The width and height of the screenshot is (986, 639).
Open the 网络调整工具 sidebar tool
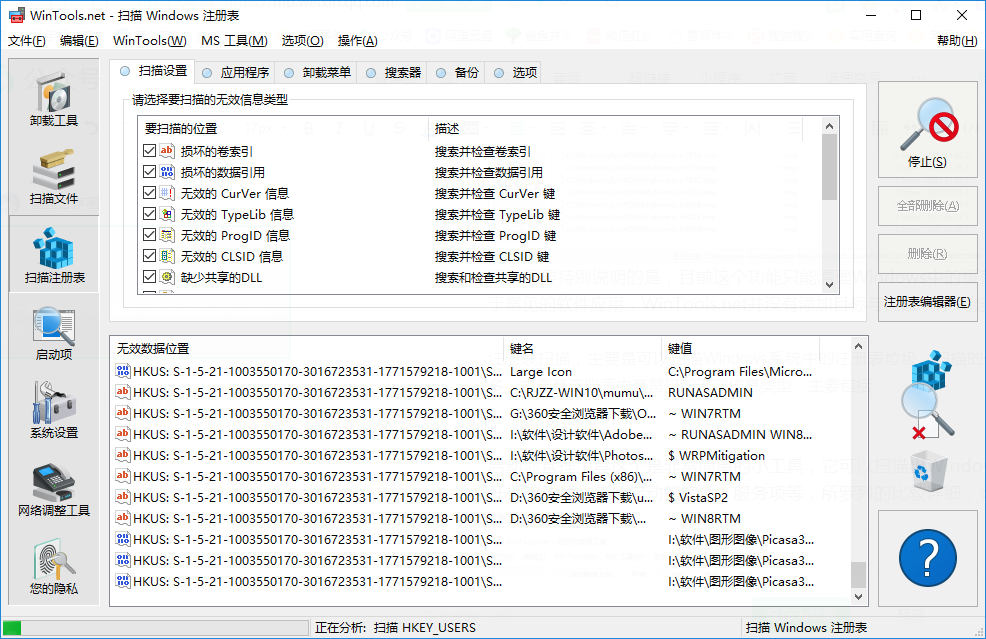click(54, 489)
